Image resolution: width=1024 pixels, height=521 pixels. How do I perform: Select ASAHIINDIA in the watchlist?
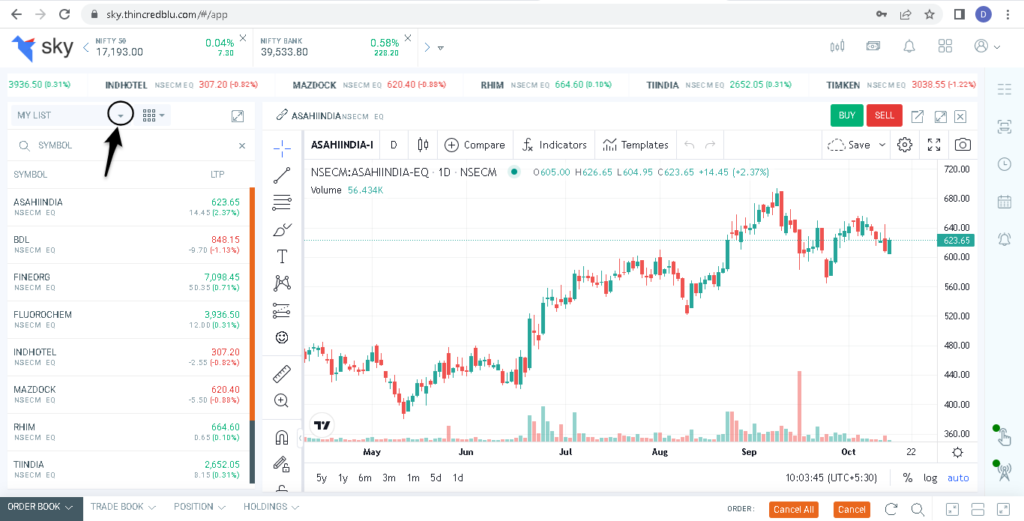[x=128, y=208]
